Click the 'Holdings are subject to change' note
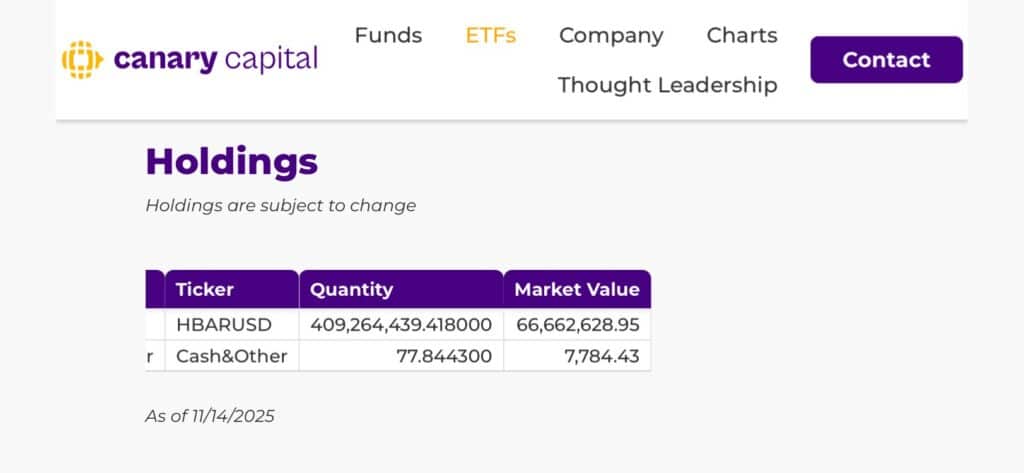 280,206
